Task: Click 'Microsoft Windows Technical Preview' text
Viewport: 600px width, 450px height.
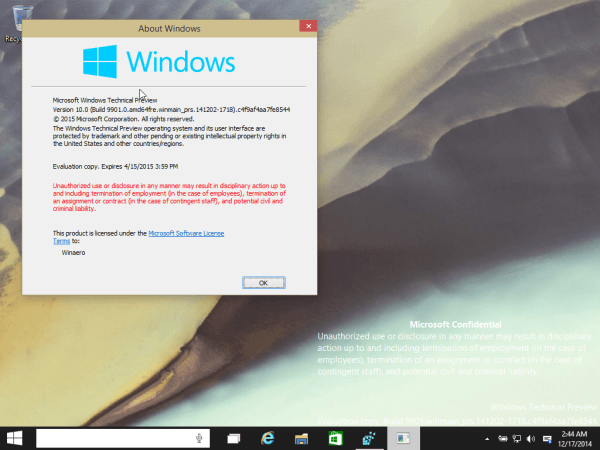Action: pos(105,100)
